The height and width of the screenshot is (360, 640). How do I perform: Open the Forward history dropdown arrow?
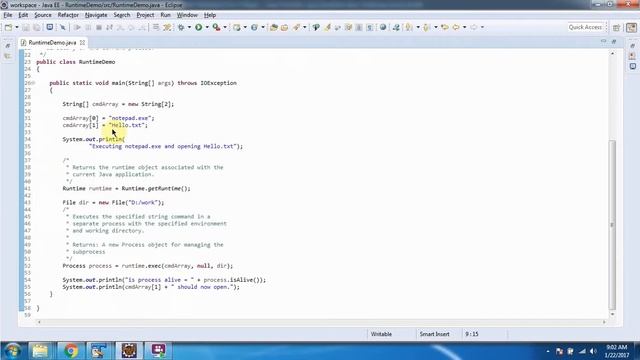click(x=482, y=27)
